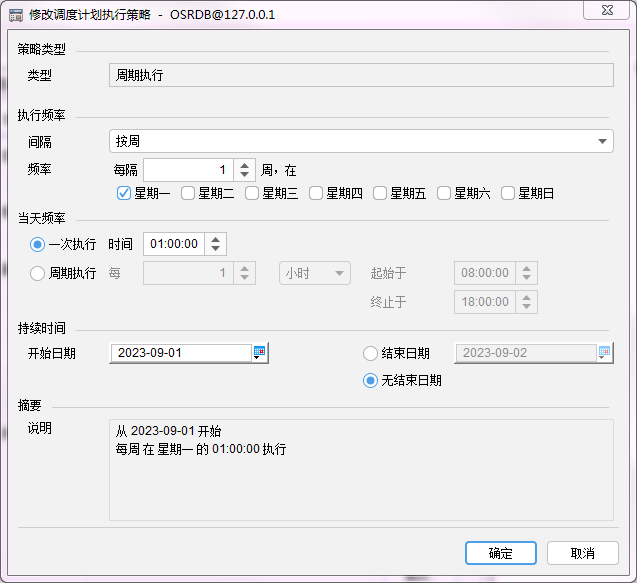Viewport: 637px width, 583px height.
Task: Toggle the 星期一 checkbox
Action: tap(124, 193)
